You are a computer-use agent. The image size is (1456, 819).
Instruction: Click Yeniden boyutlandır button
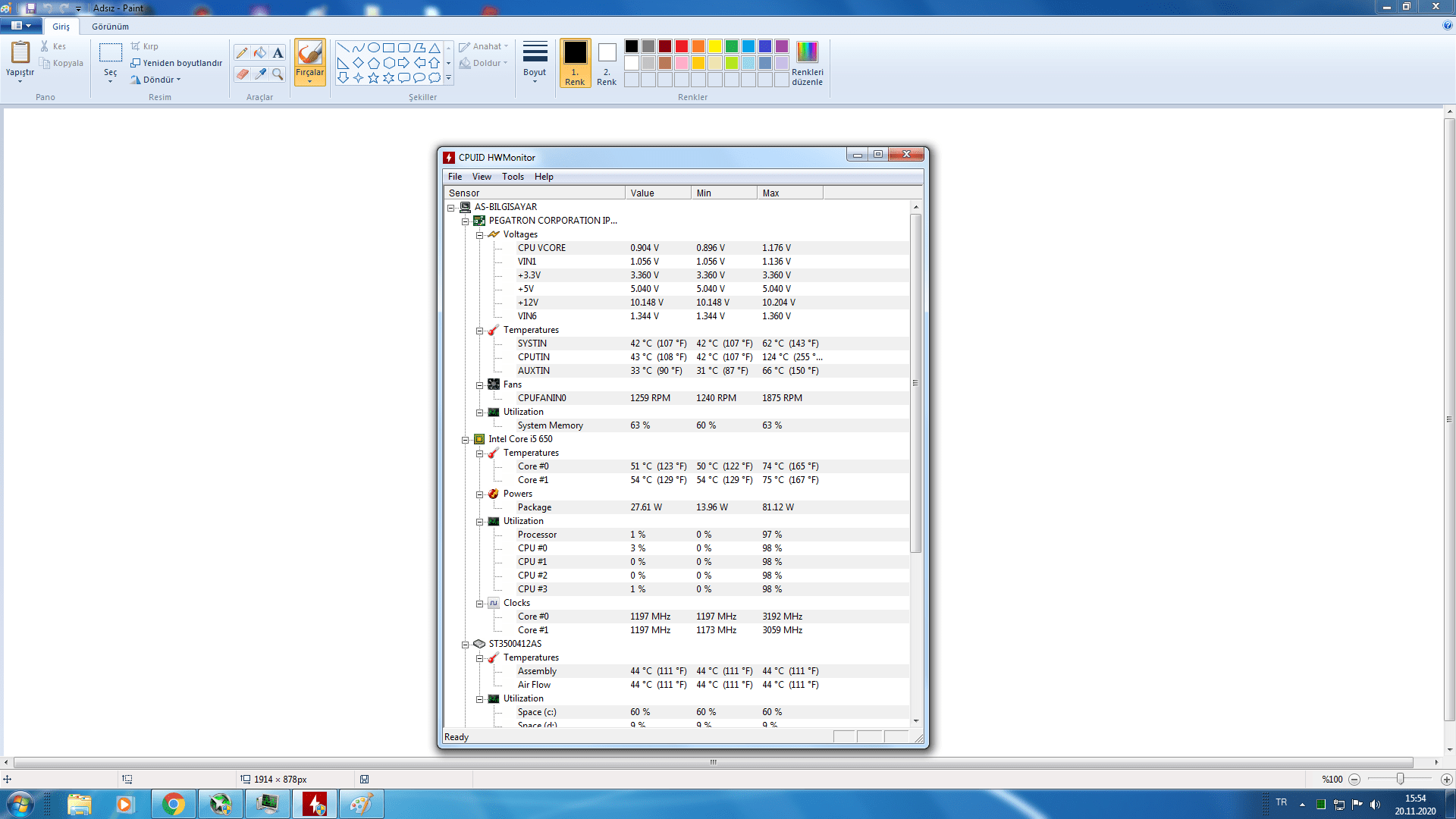tap(176, 63)
